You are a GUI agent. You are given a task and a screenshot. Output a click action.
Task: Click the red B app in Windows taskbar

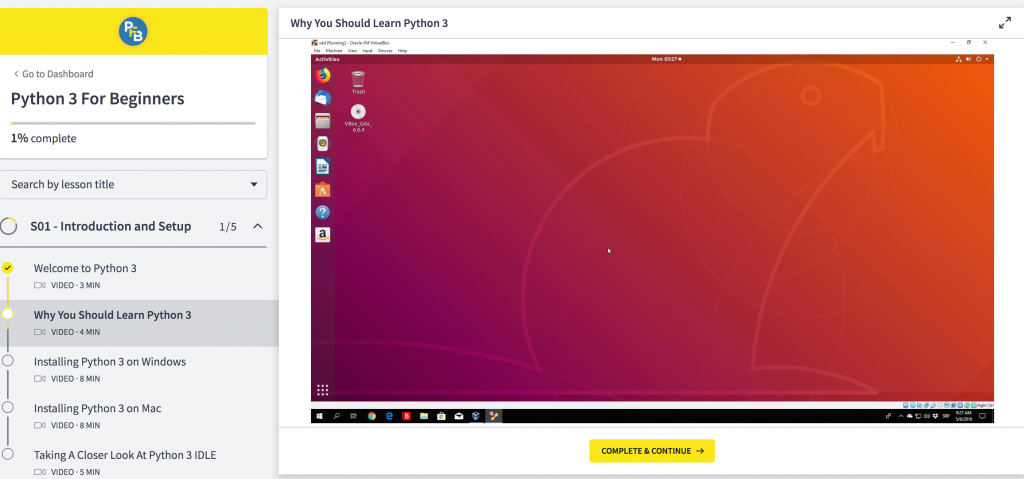pyautogui.click(x=406, y=416)
